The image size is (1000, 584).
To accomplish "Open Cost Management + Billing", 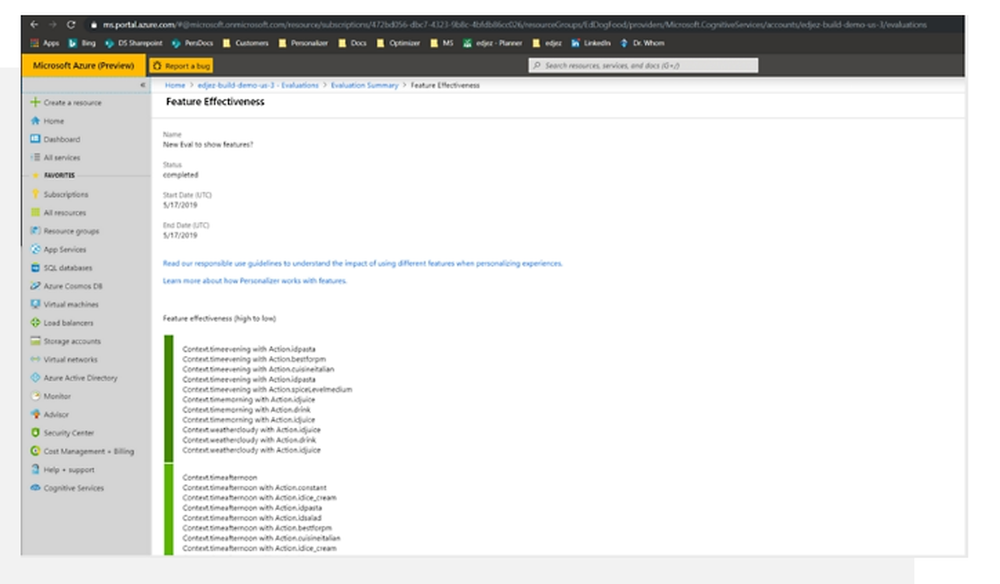I will (82, 451).
